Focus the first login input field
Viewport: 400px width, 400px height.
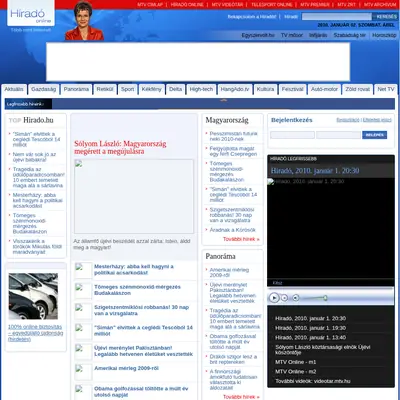(x=292, y=135)
